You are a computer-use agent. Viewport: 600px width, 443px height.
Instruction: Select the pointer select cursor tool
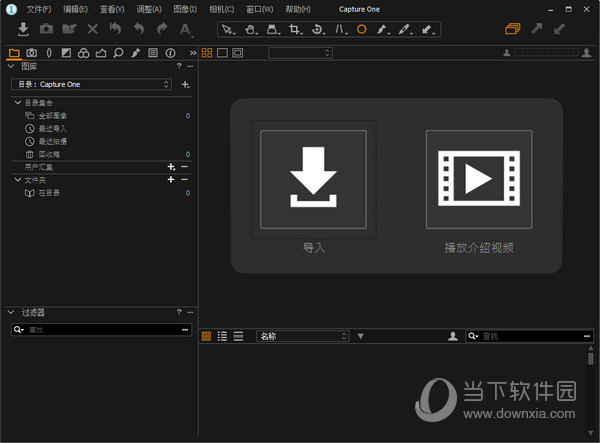click(x=228, y=29)
